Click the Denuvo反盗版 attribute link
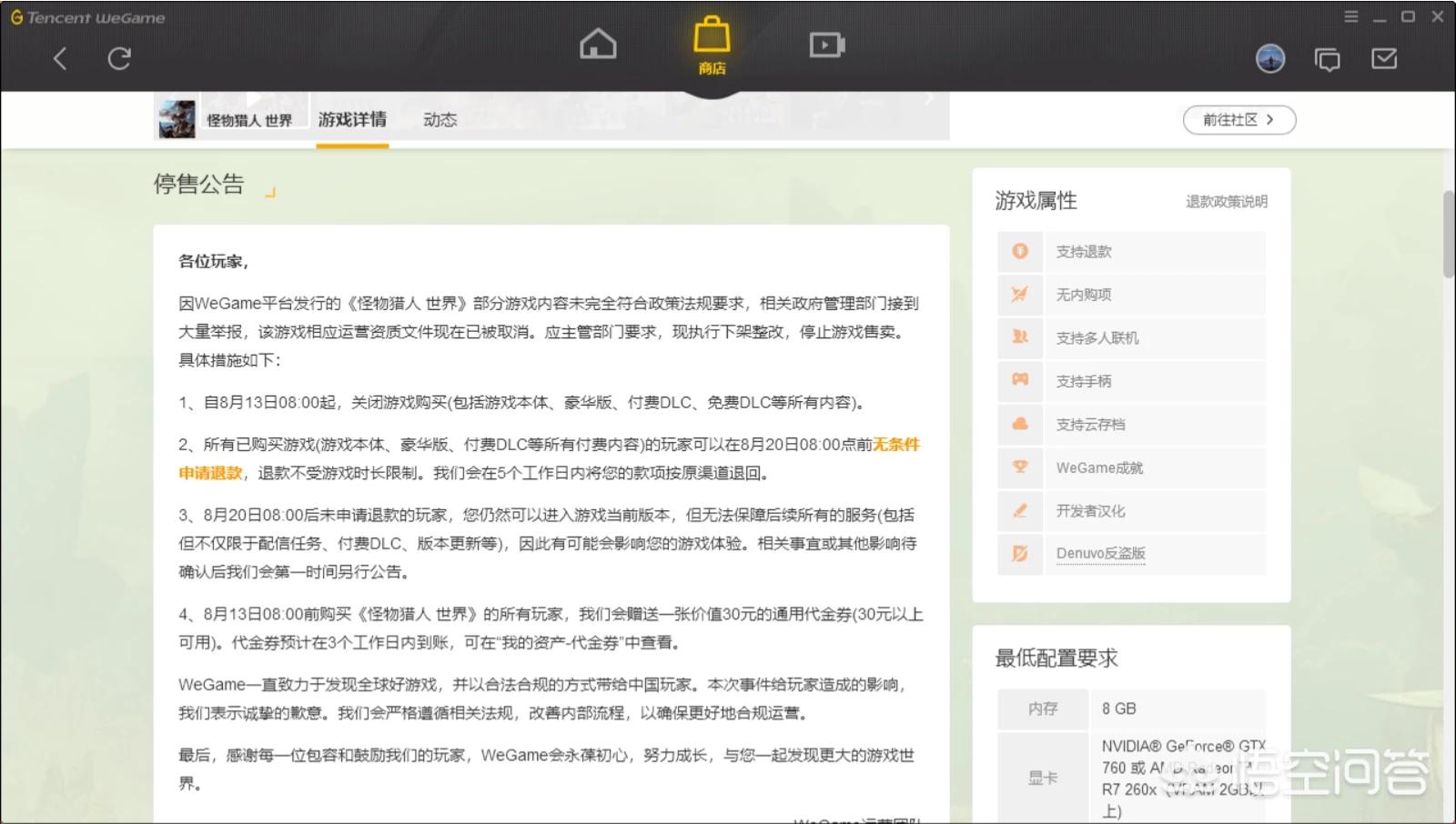Viewport: 1456px width, 824px height. [x=1100, y=554]
